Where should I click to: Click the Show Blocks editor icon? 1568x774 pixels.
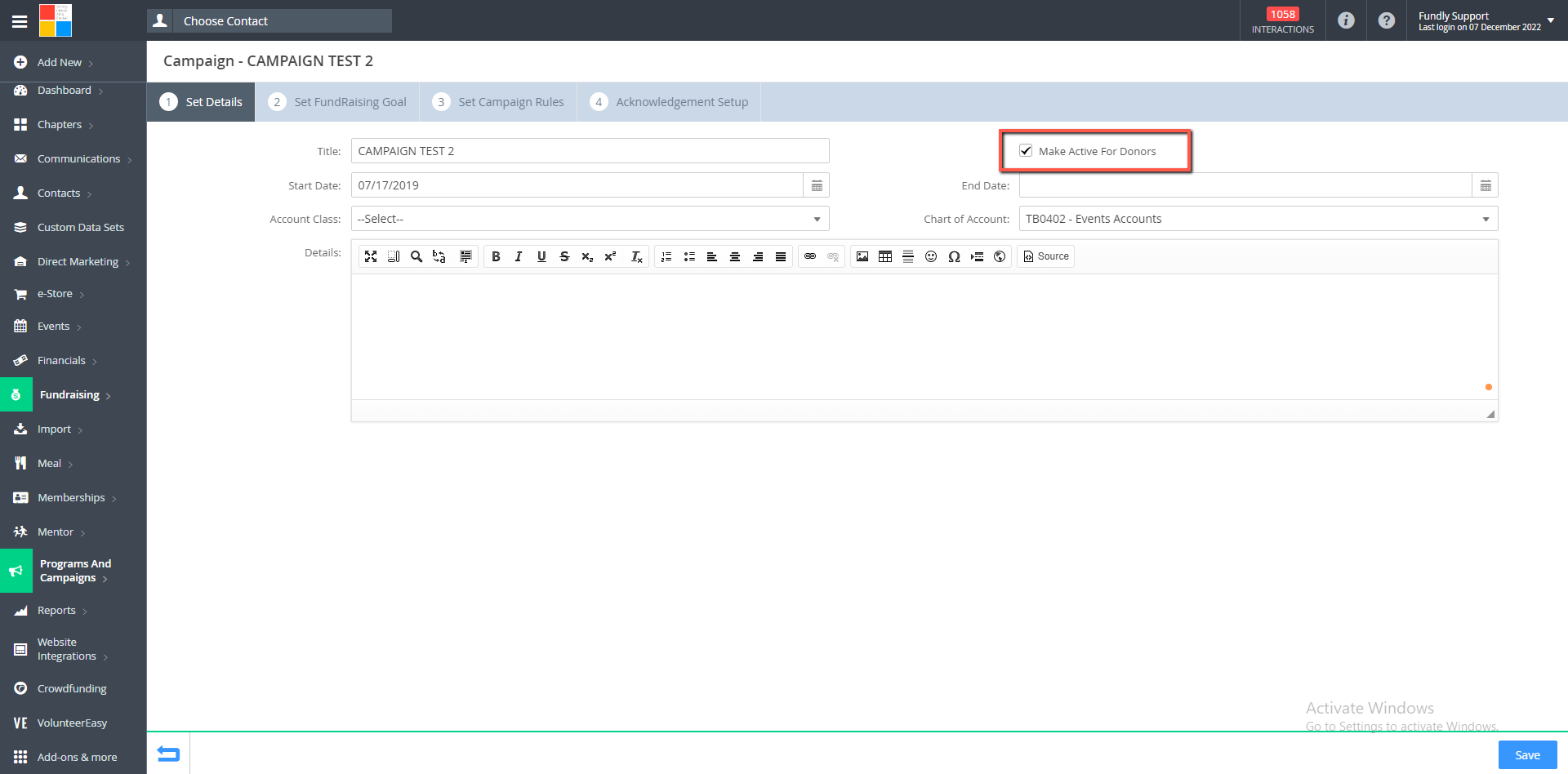[394, 256]
